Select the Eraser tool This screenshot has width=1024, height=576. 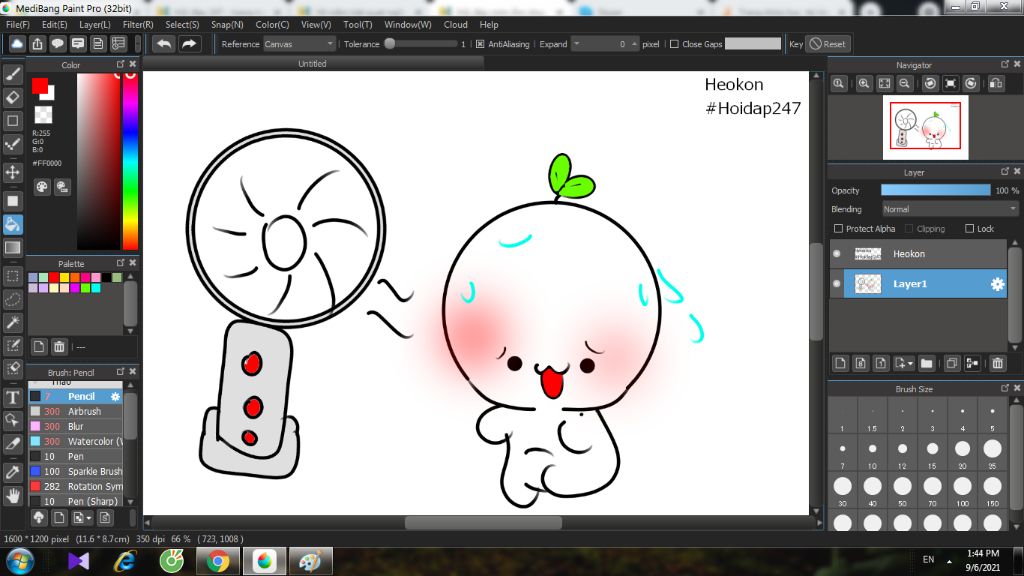click(x=12, y=98)
